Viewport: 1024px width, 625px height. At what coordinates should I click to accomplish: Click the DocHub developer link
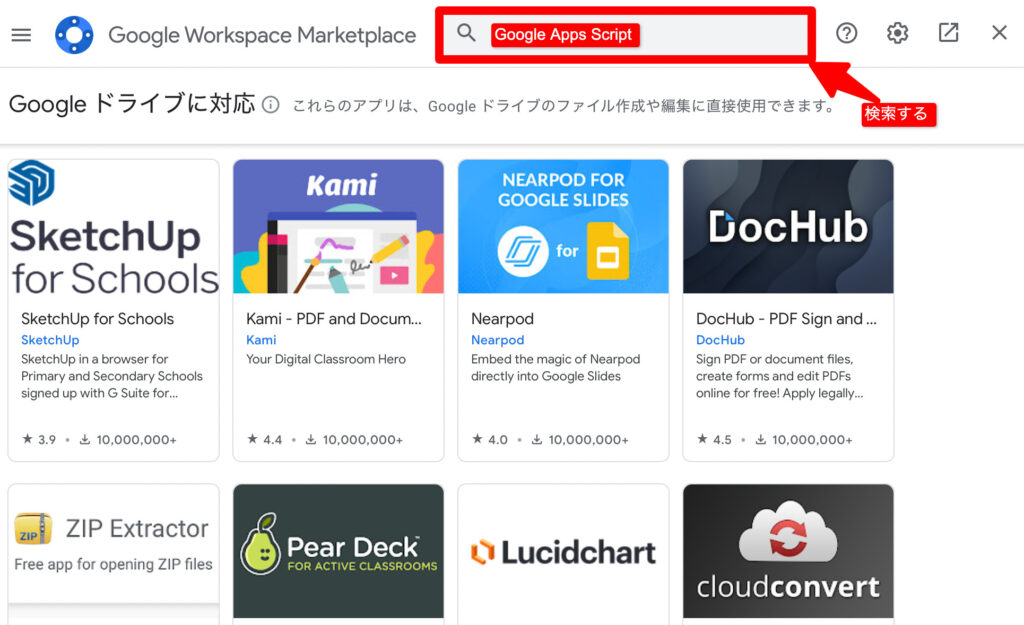point(720,340)
